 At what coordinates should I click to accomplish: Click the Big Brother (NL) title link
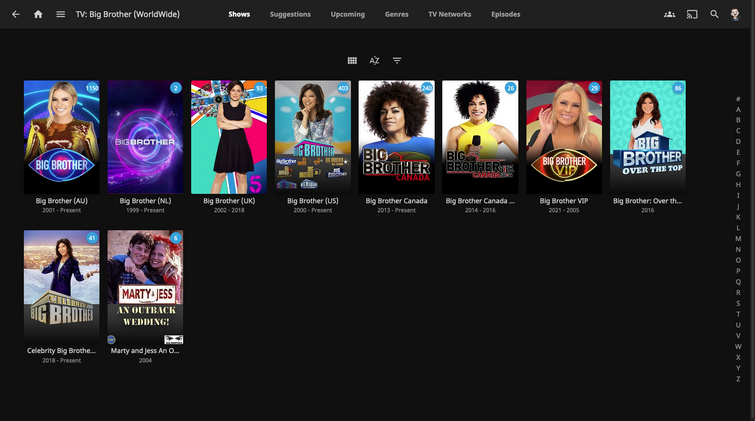[145, 201]
